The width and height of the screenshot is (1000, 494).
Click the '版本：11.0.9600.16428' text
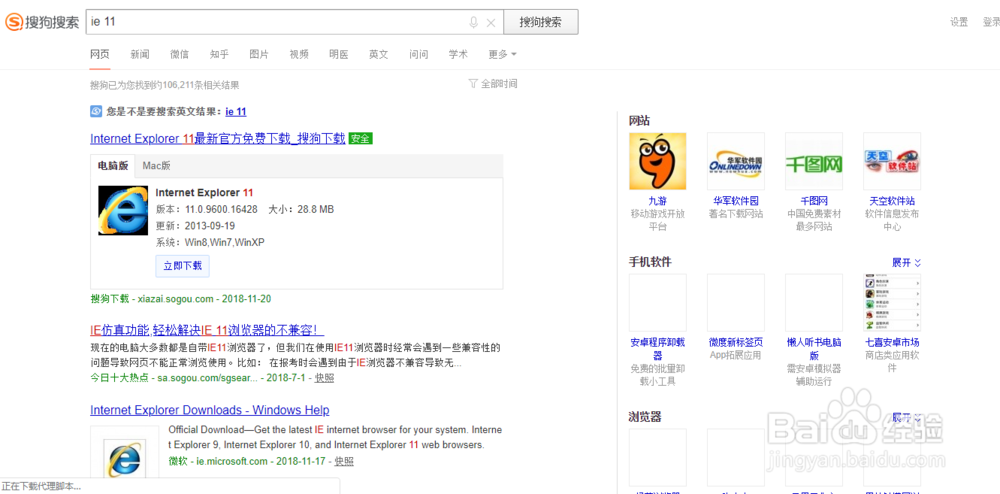point(207,209)
